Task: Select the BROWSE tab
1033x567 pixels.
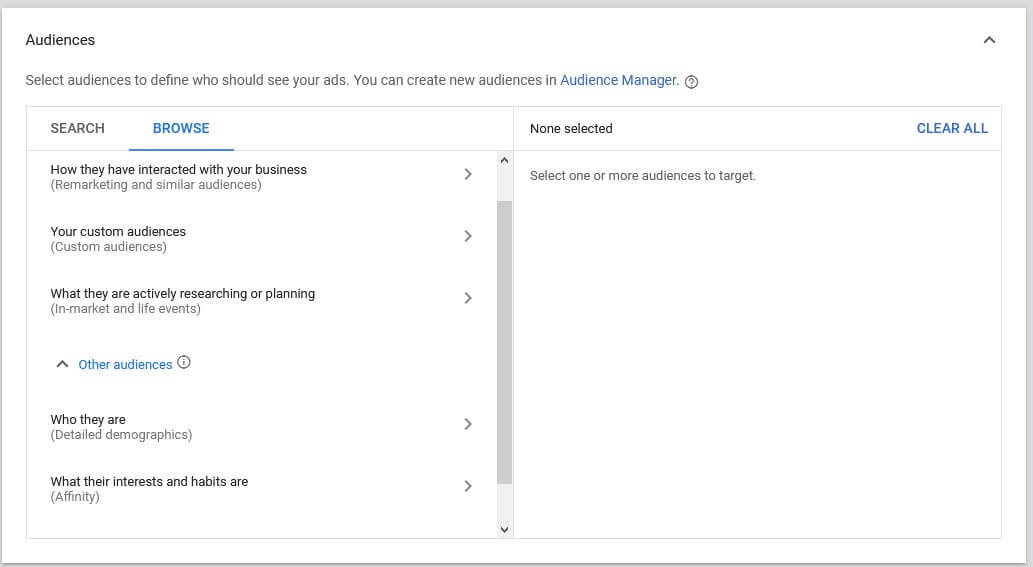Action: (181, 128)
